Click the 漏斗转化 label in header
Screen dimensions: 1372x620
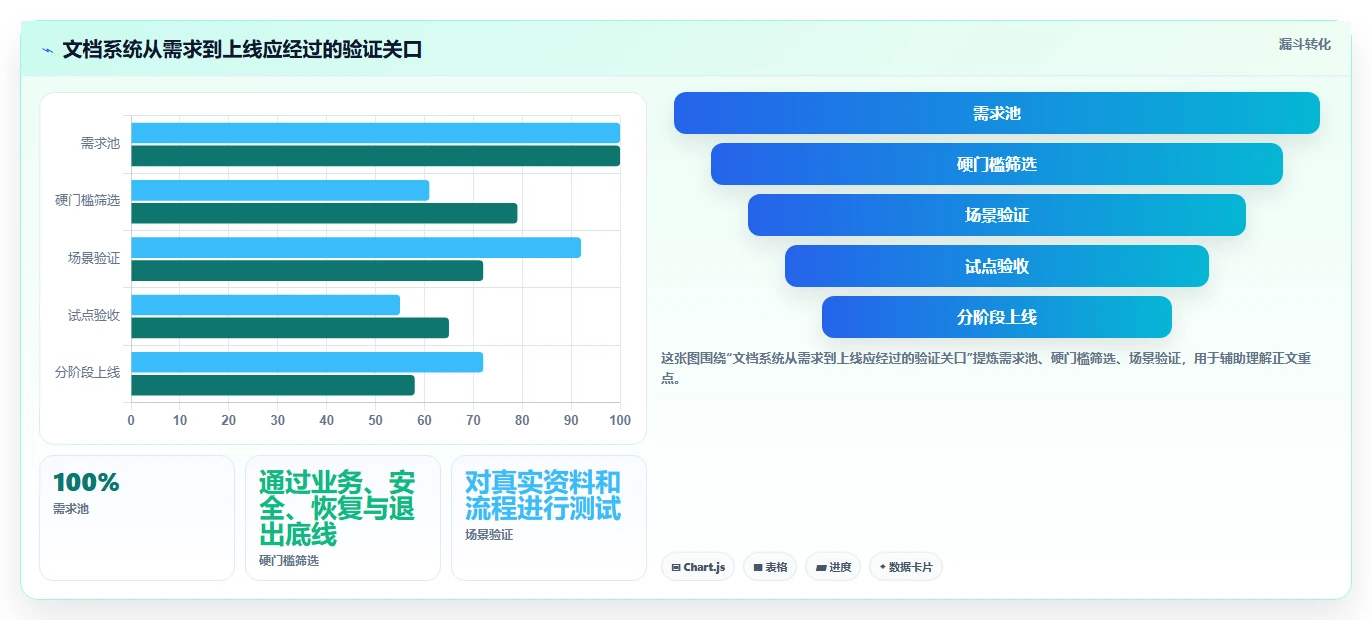(x=1304, y=44)
